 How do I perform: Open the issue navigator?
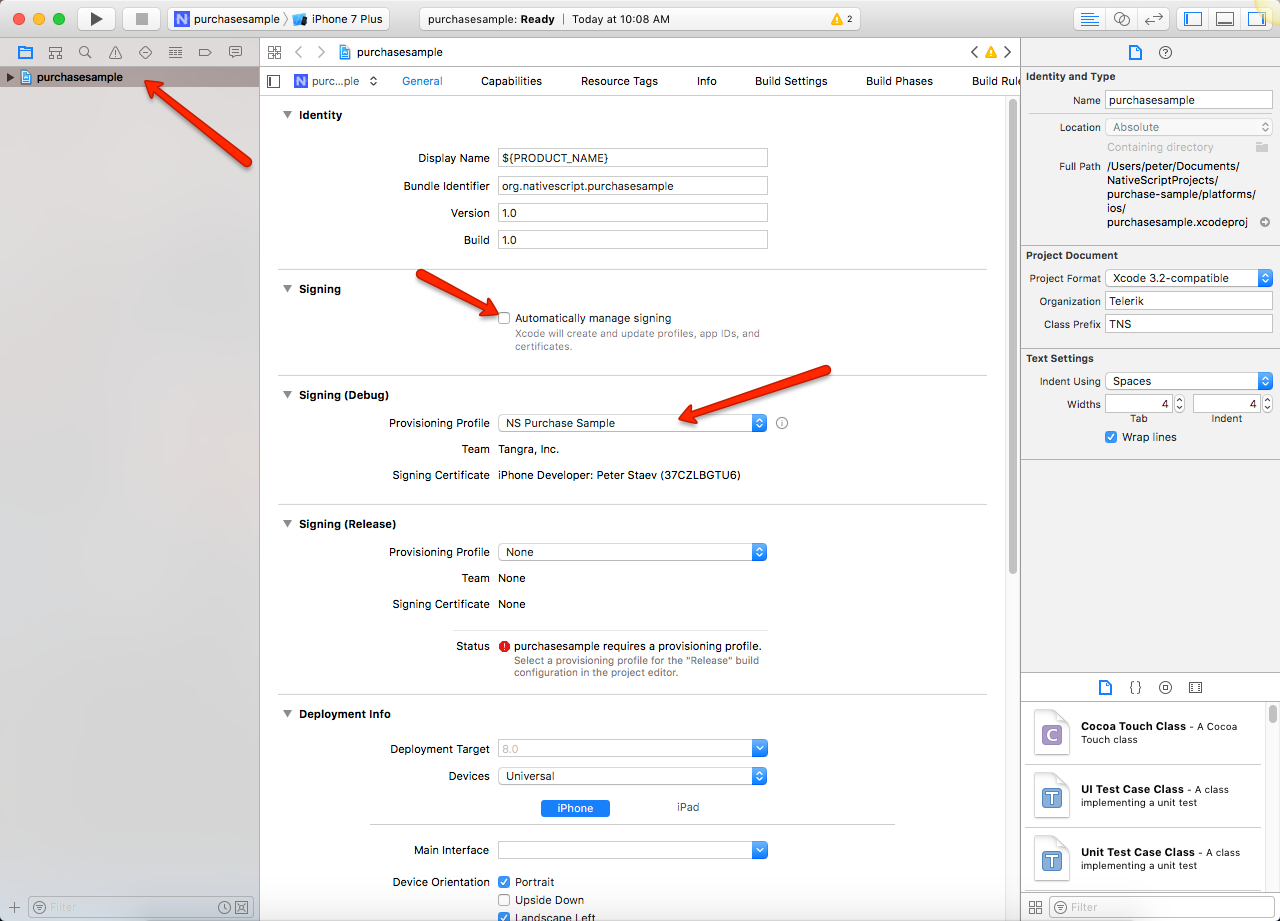tap(115, 52)
